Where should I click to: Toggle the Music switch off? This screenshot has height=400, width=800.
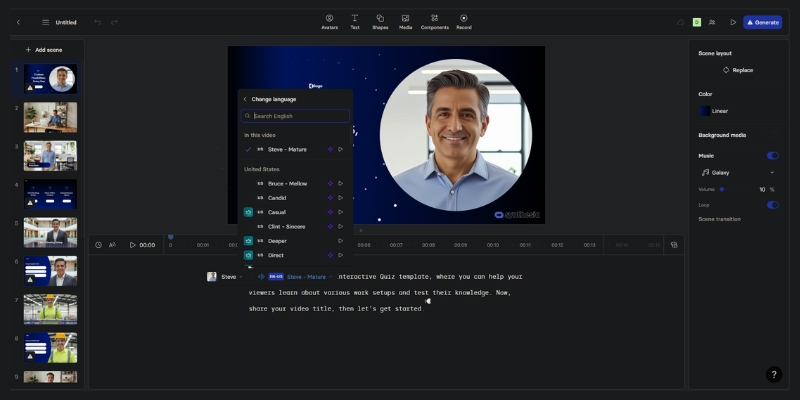point(772,156)
